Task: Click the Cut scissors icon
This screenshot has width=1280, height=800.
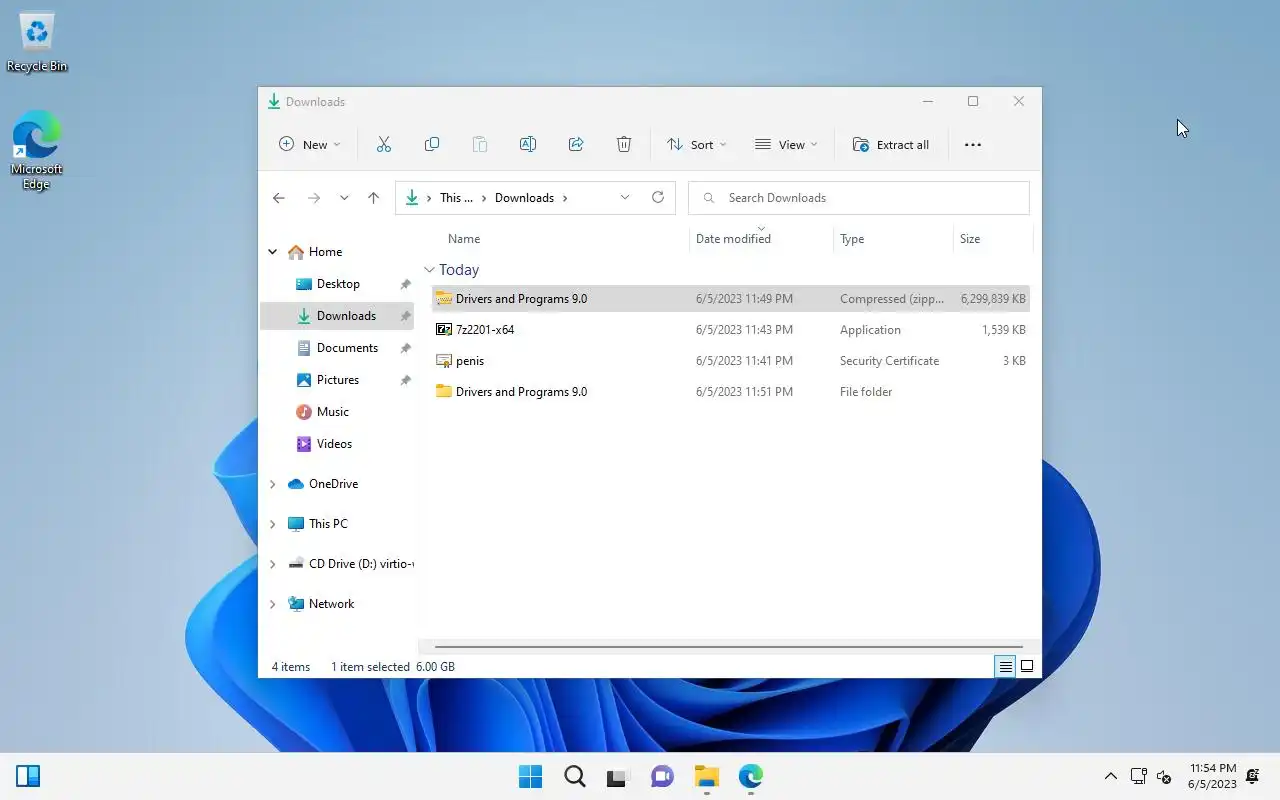Action: [x=384, y=145]
